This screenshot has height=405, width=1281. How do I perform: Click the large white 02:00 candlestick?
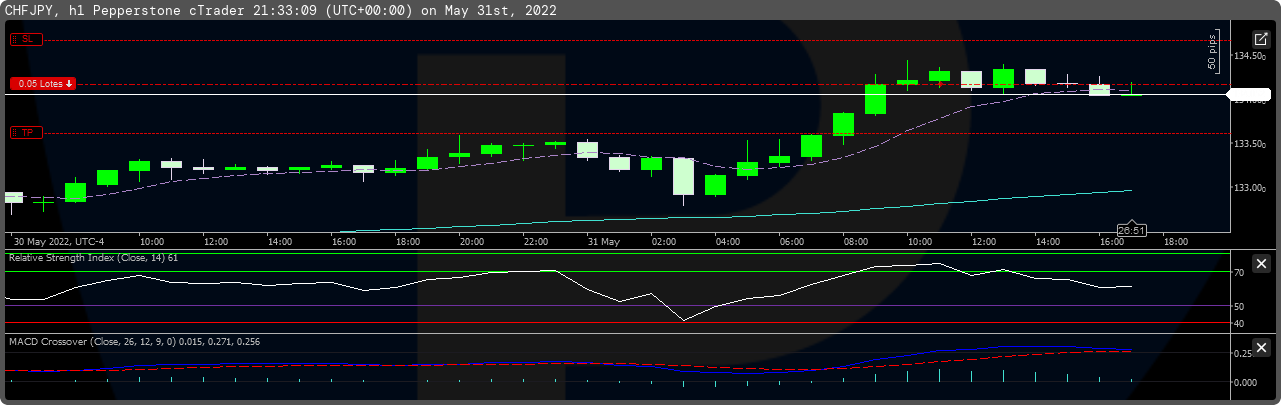pyautogui.click(x=683, y=176)
